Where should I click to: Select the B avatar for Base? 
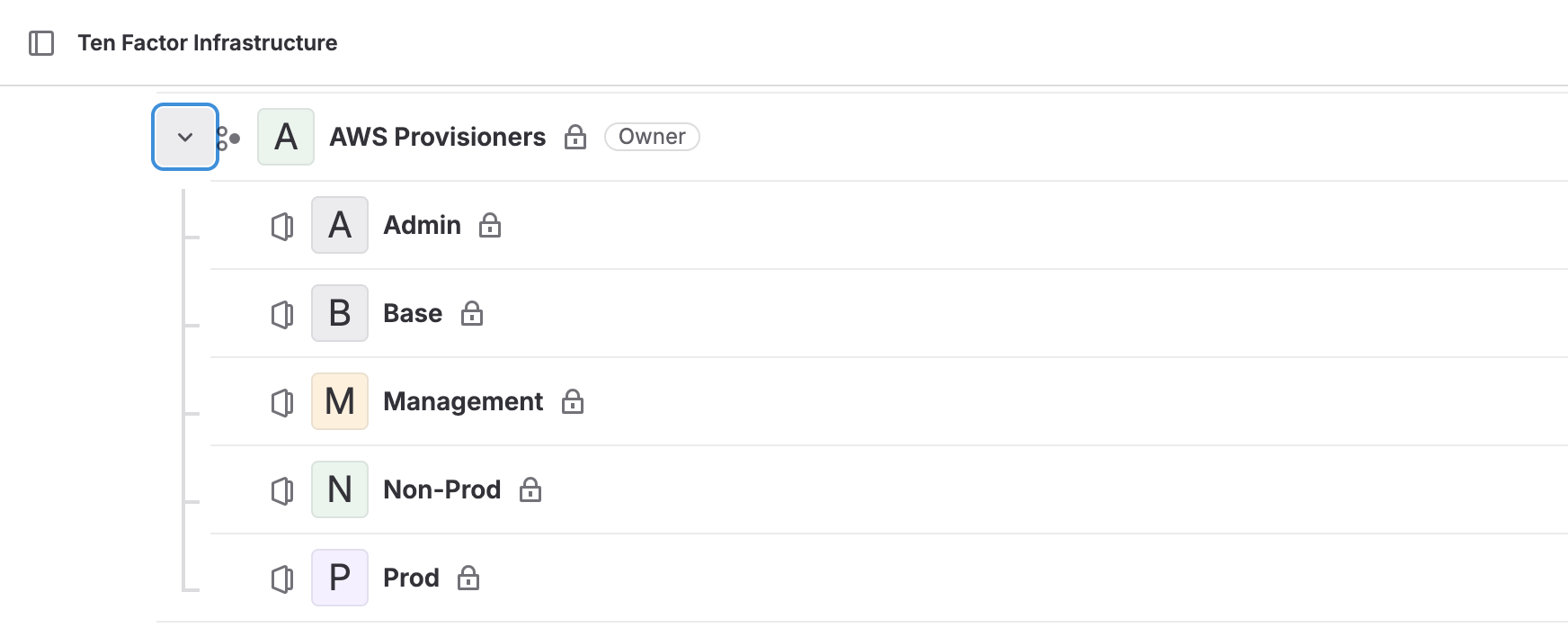[340, 313]
